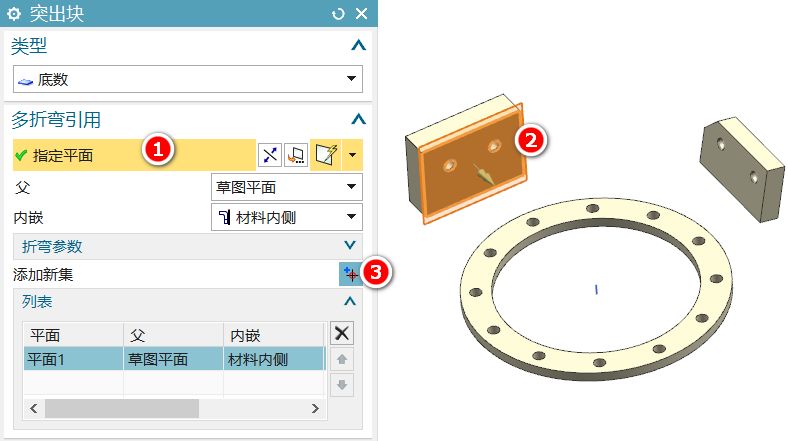This screenshot has height=441, width=788.
Task: Select the 平面1 row in the list
Action: [70, 359]
